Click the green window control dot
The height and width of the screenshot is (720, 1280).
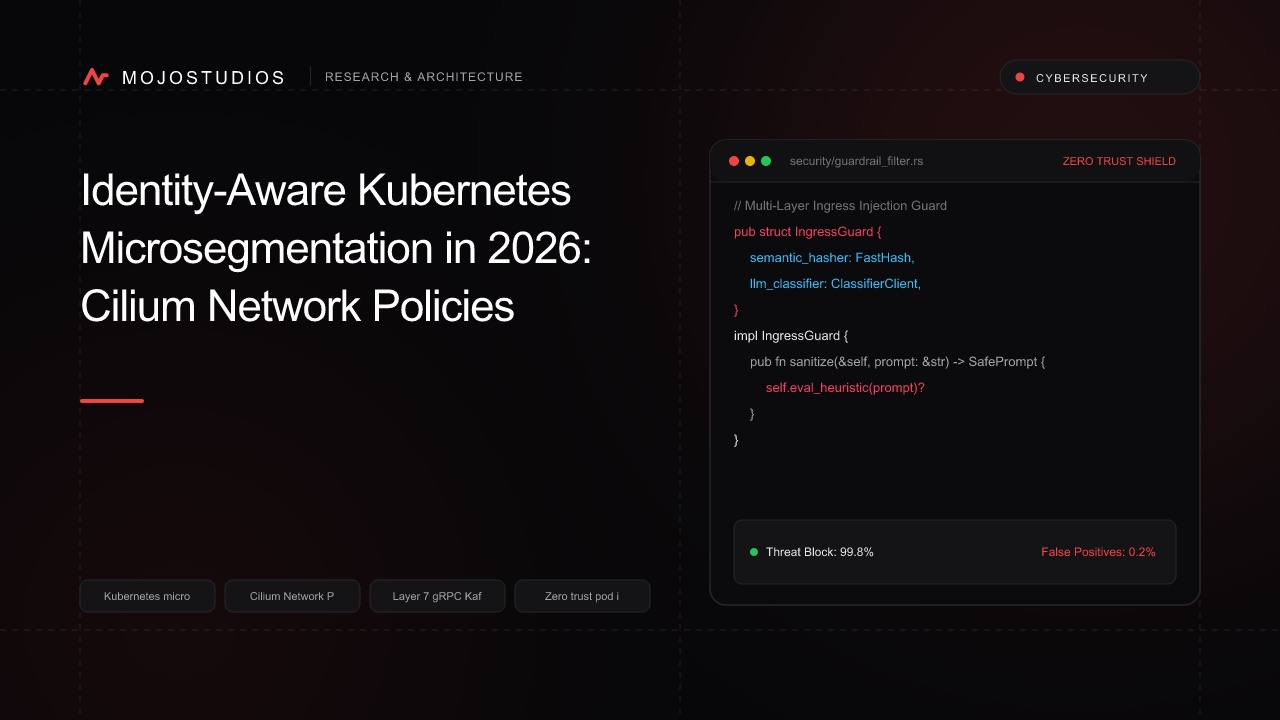tap(766, 161)
